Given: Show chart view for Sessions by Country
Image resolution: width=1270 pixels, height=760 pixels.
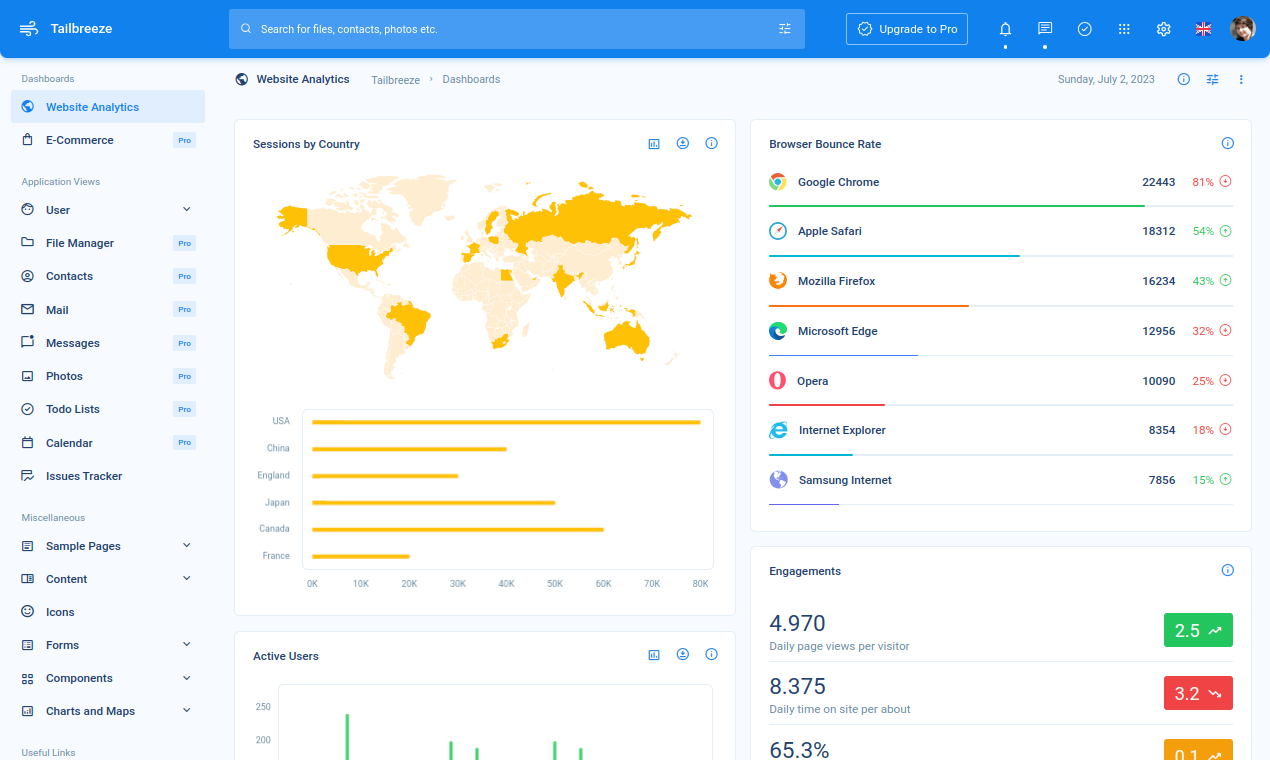Looking at the screenshot, I should pyautogui.click(x=654, y=144).
